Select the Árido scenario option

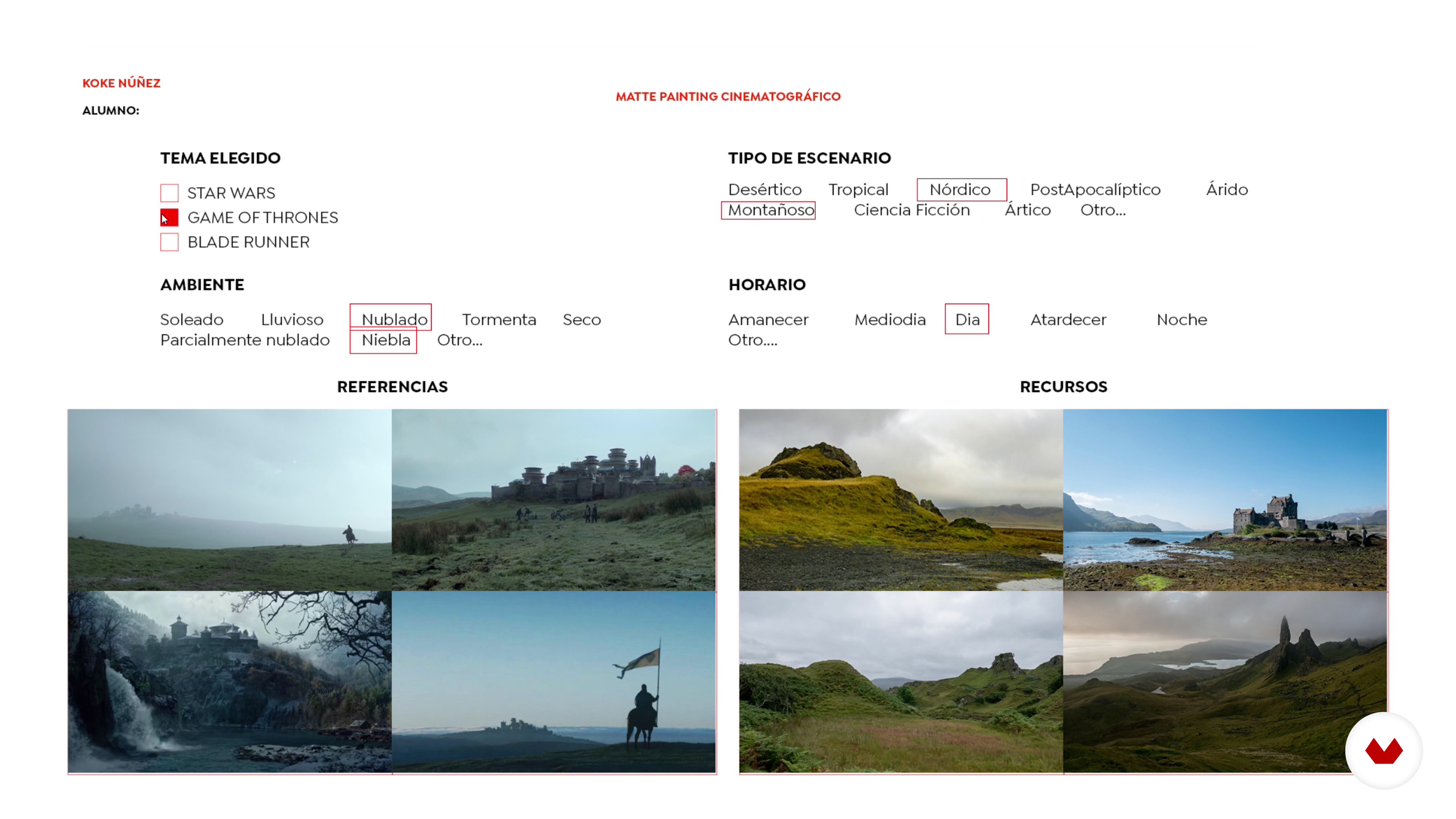pyautogui.click(x=1227, y=189)
